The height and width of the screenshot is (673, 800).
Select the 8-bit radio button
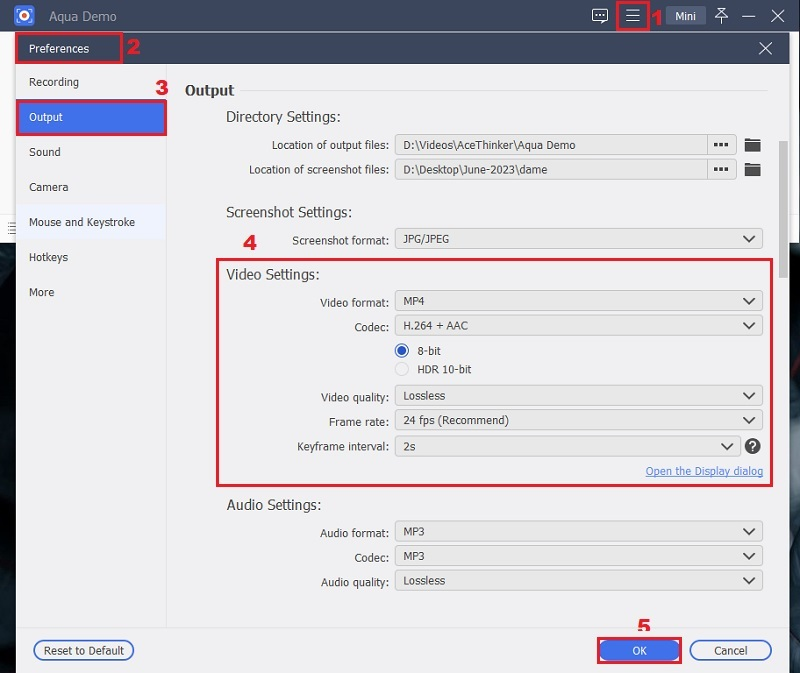click(402, 351)
